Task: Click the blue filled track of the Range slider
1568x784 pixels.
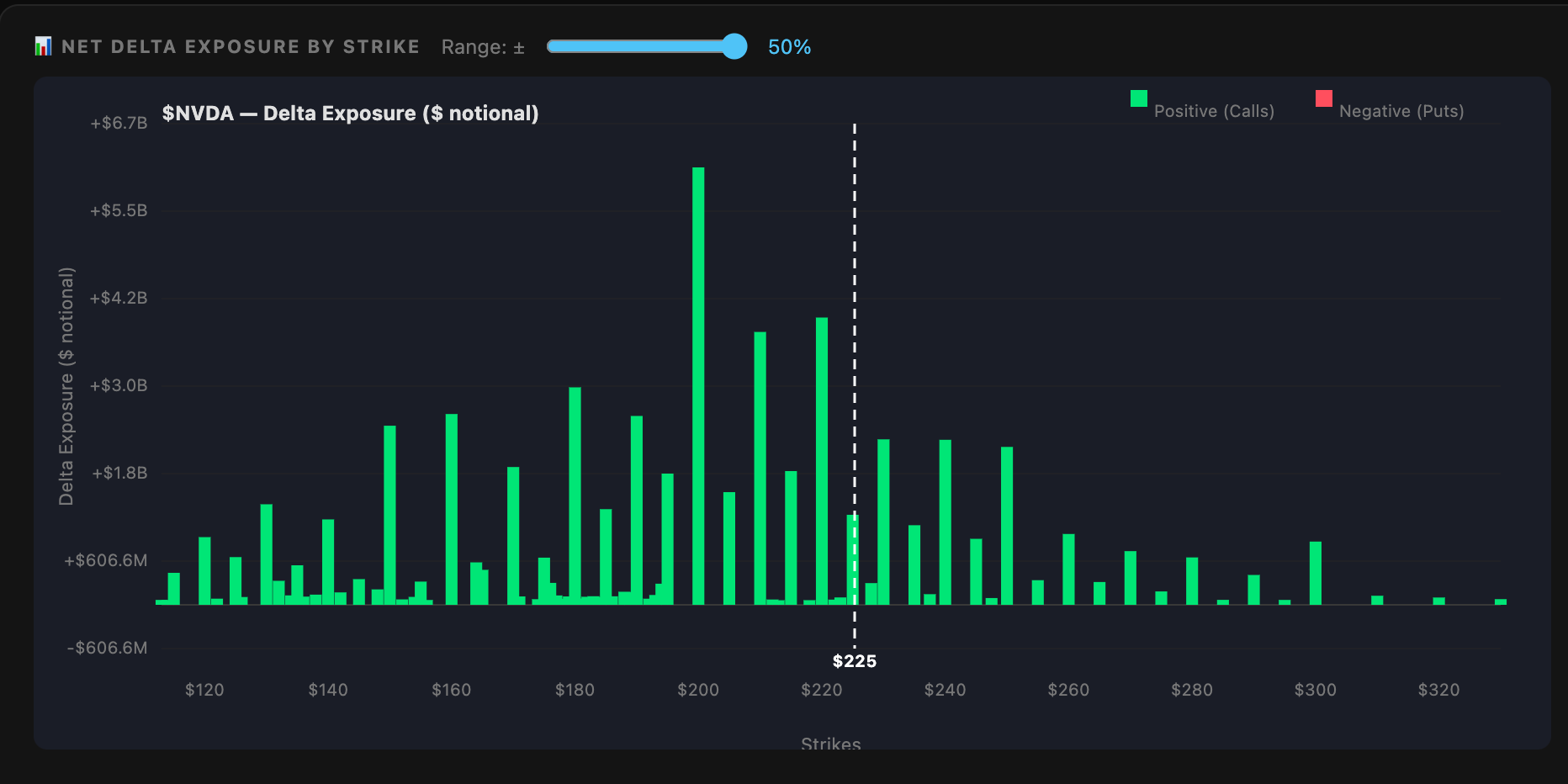Action: pyautogui.click(x=640, y=46)
